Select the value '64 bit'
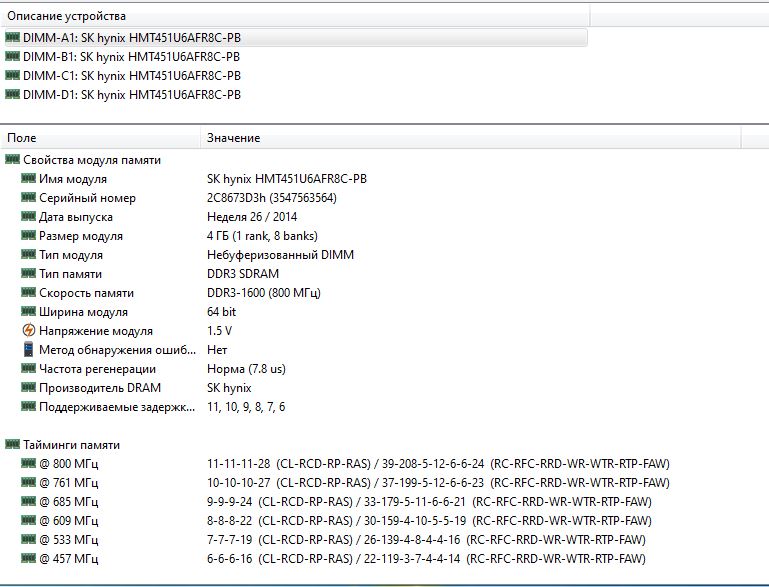The height and width of the screenshot is (587, 769). pyautogui.click(x=221, y=312)
